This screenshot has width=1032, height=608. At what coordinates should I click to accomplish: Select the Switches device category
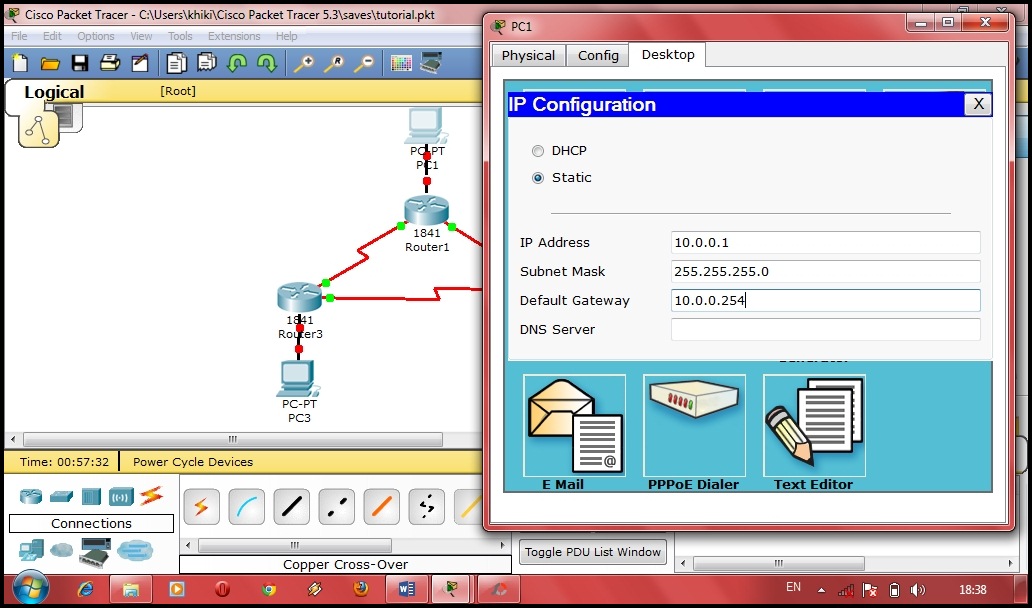click(61, 496)
